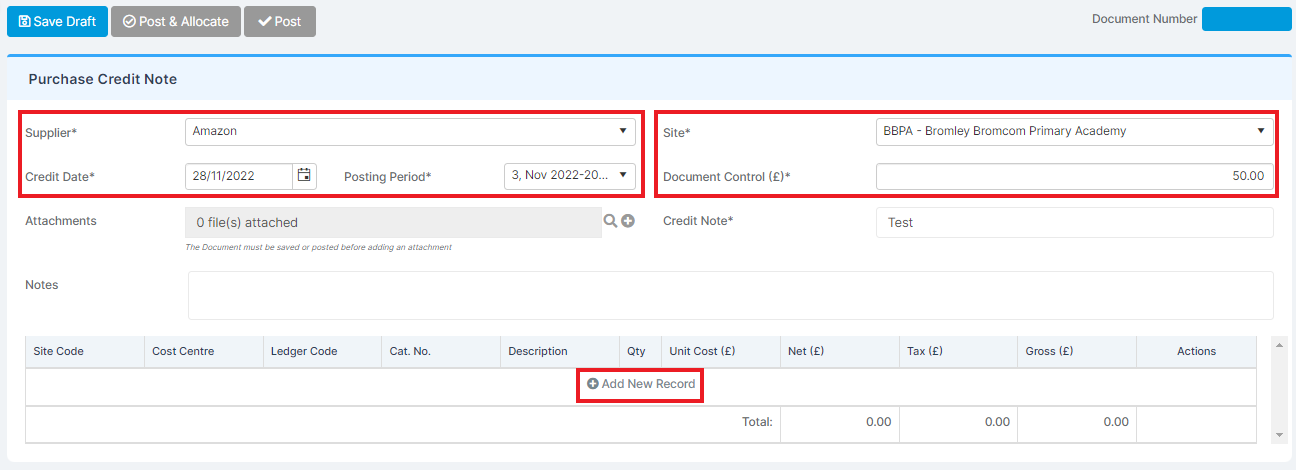The height and width of the screenshot is (470, 1296).
Task: Click the Document Control amount field
Action: pyautogui.click(x=1075, y=176)
